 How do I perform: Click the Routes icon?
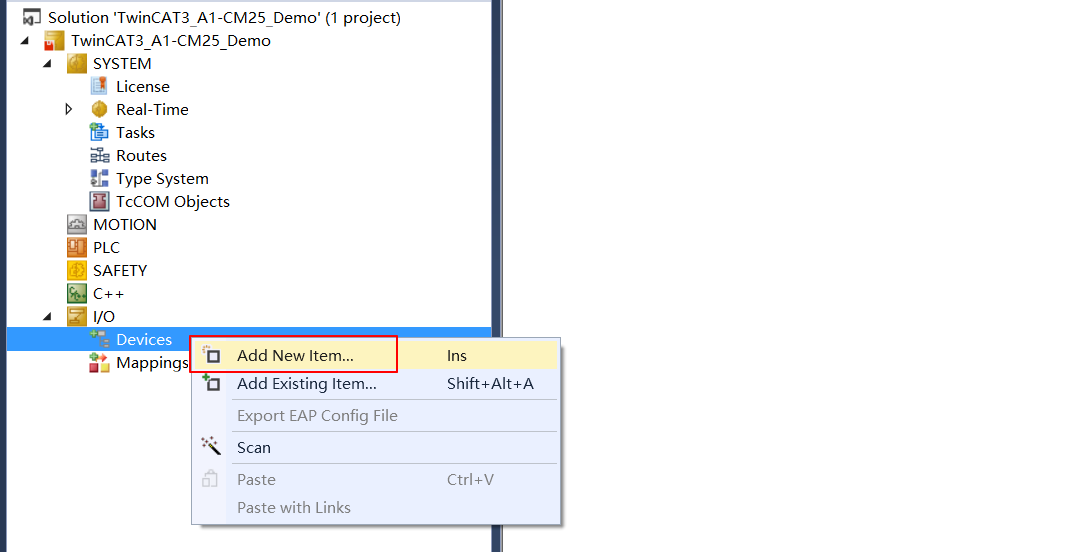pos(100,155)
